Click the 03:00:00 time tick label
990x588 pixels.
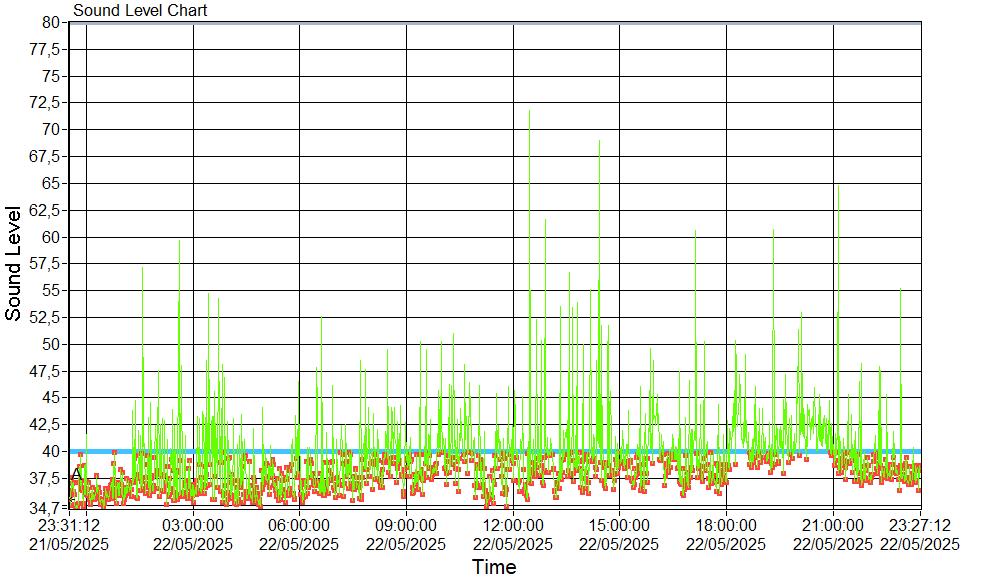[x=193, y=524]
